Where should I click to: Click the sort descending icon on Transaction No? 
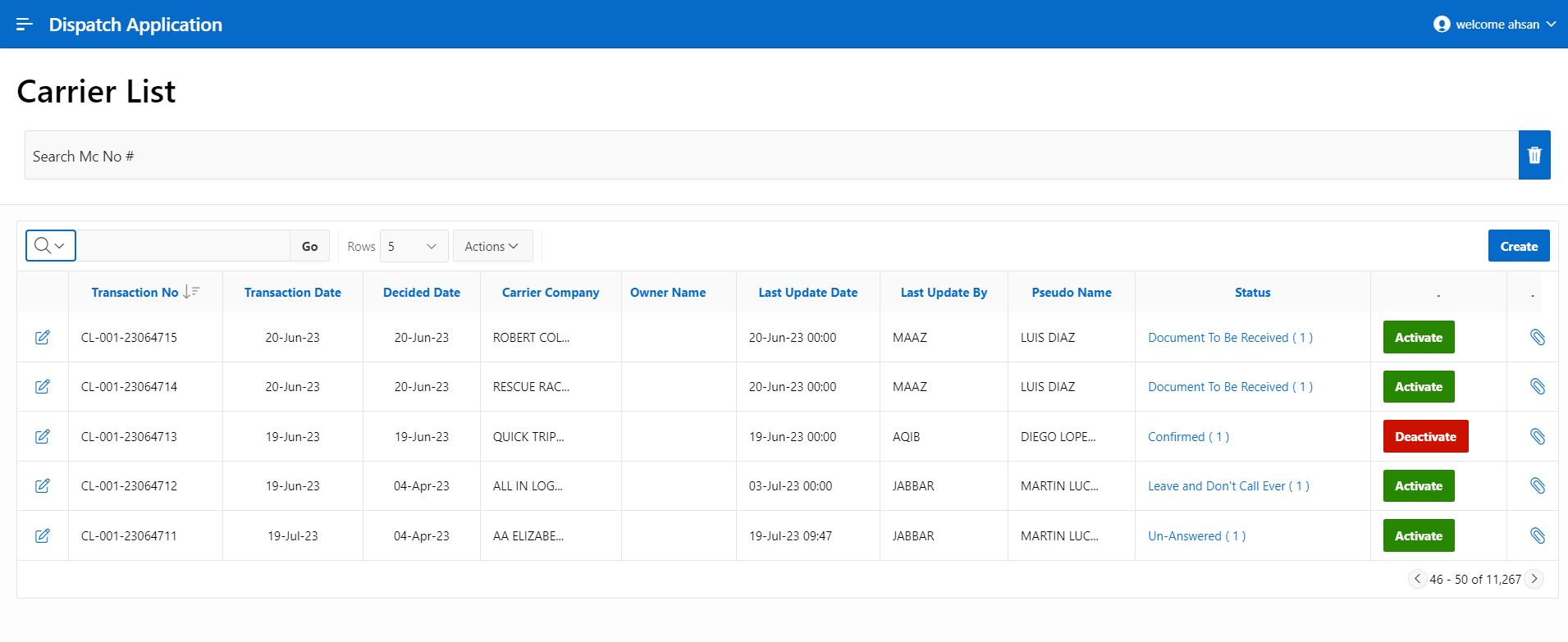click(x=191, y=292)
